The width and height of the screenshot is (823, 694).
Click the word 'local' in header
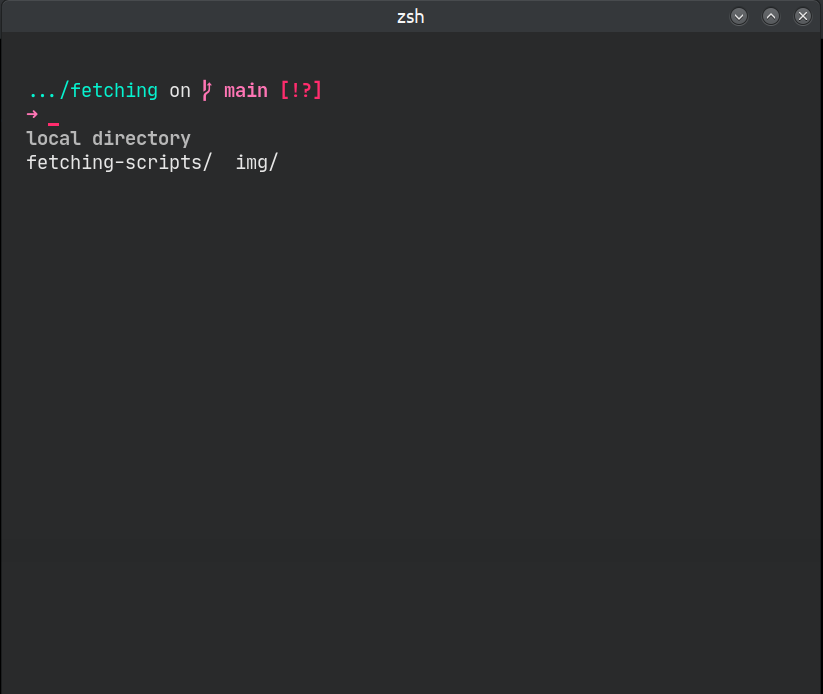click(54, 138)
